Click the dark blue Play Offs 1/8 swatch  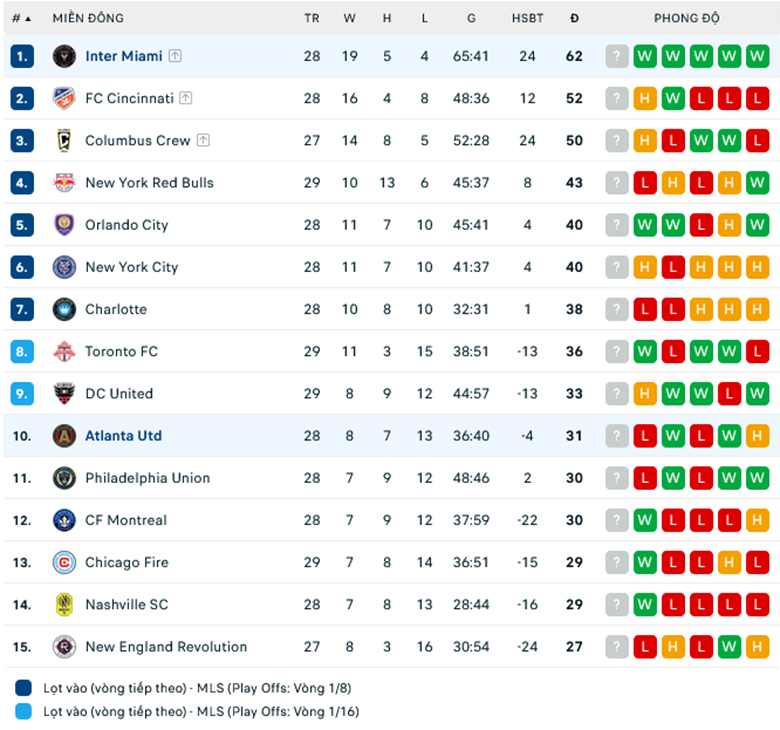23,688
